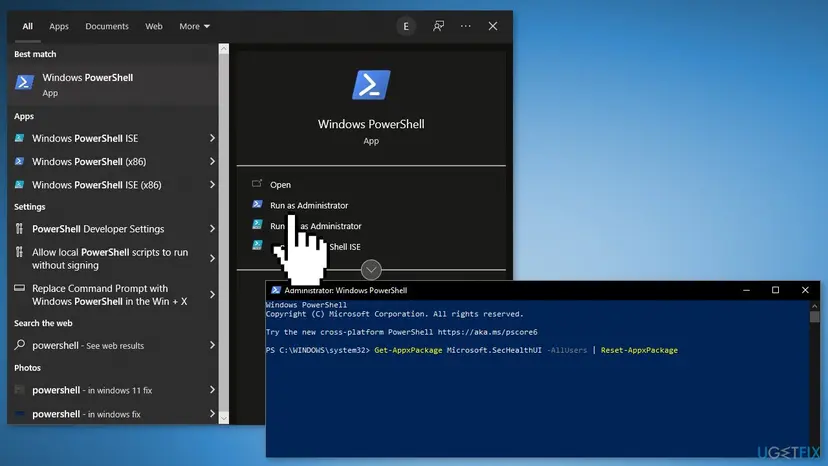Expand Windows PowerShell (x86) chevron

pos(212,161)
